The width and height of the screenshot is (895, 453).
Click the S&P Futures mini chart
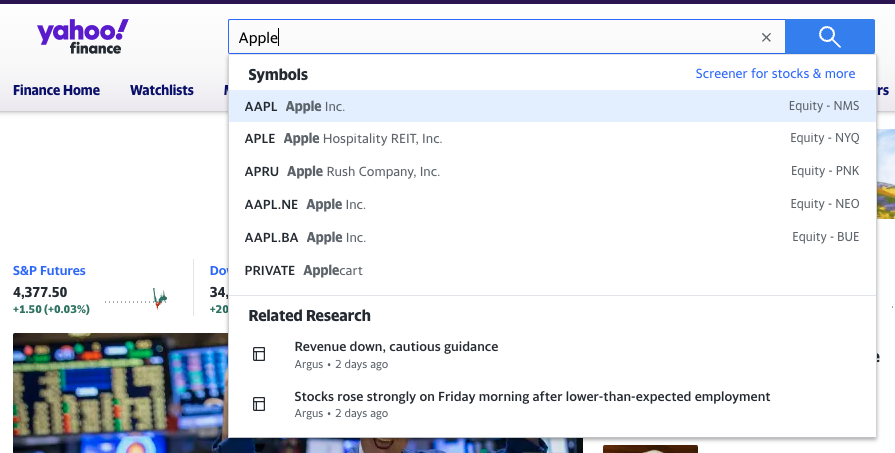pyautogui.click(x=136, y=298)
